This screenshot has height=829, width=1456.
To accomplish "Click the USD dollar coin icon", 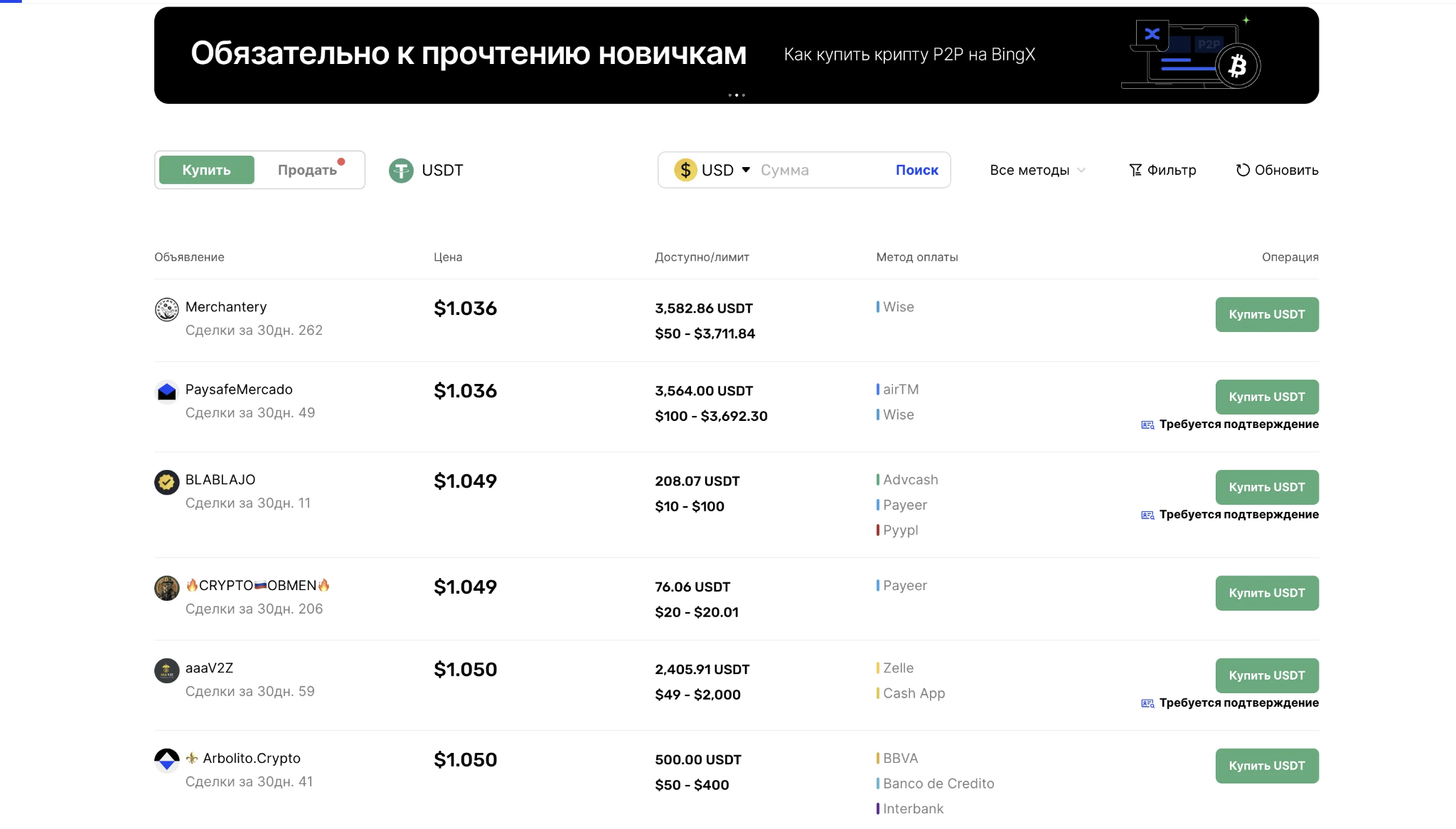I will (x=685, y=170).
